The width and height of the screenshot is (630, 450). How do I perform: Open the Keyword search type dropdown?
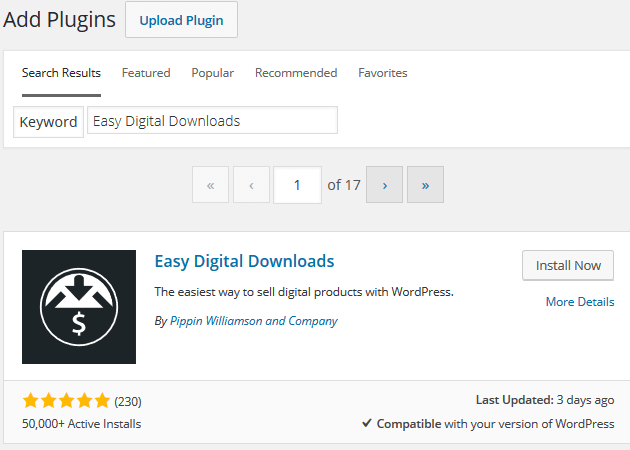48,122
